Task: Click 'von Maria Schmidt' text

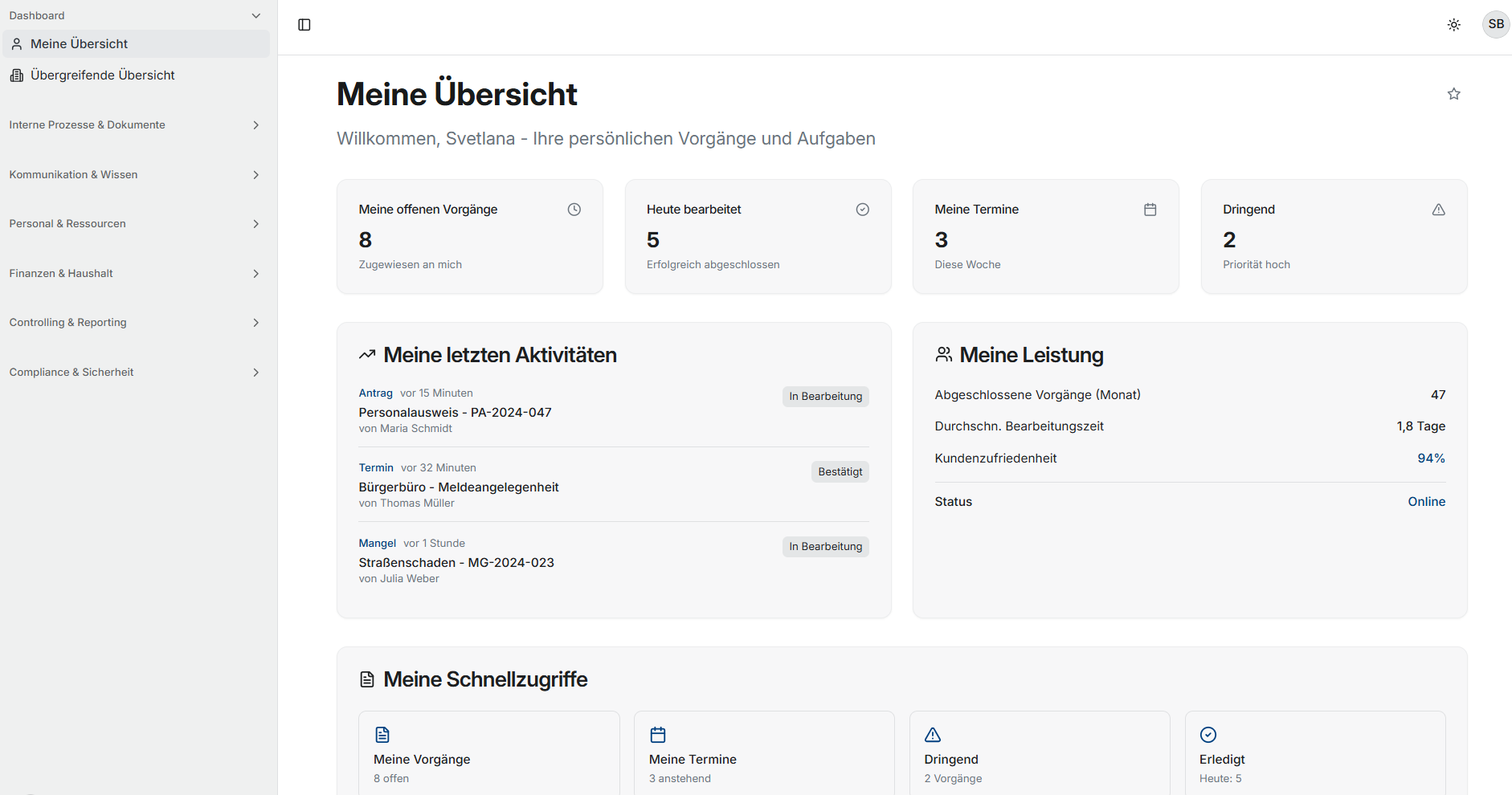Action: pos(406,429)
